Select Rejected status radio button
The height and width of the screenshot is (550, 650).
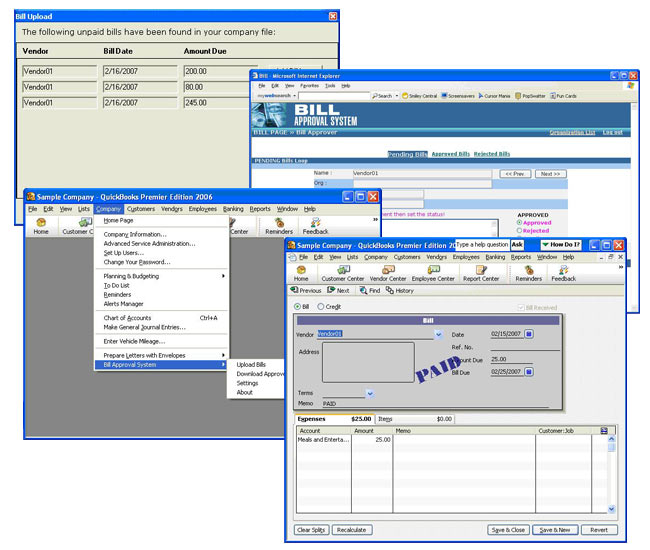click(x=519, y=230)
